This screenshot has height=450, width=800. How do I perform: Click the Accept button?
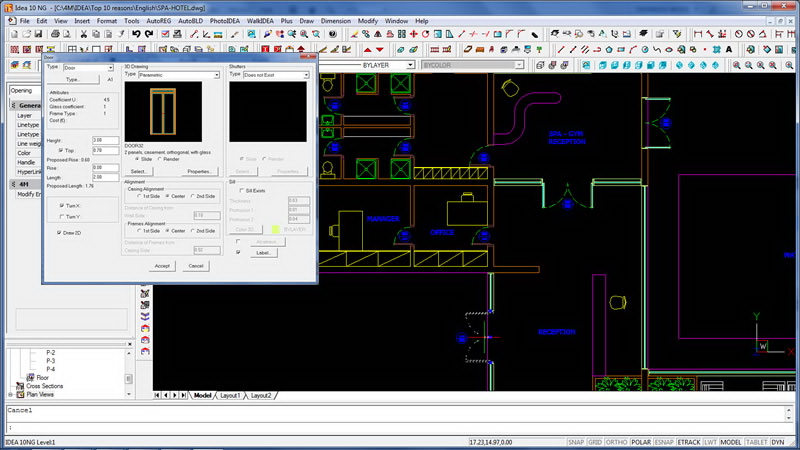coord(162,266)
